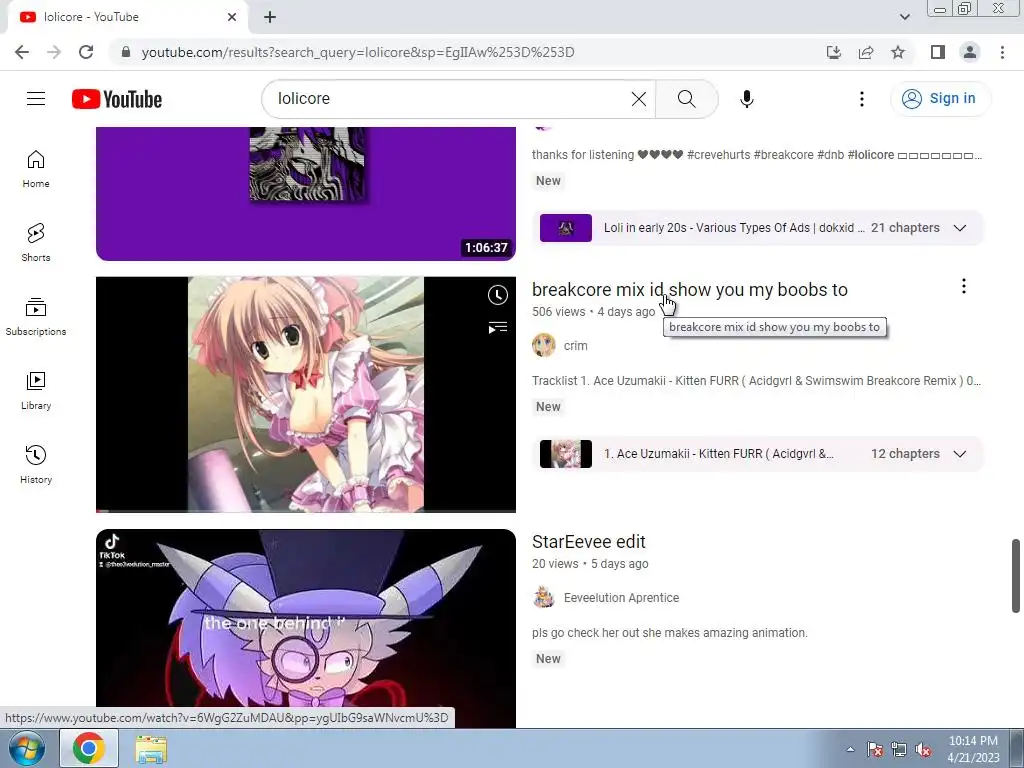
Task: Open Shorts in the sidebar
Action: coord(36,242)
